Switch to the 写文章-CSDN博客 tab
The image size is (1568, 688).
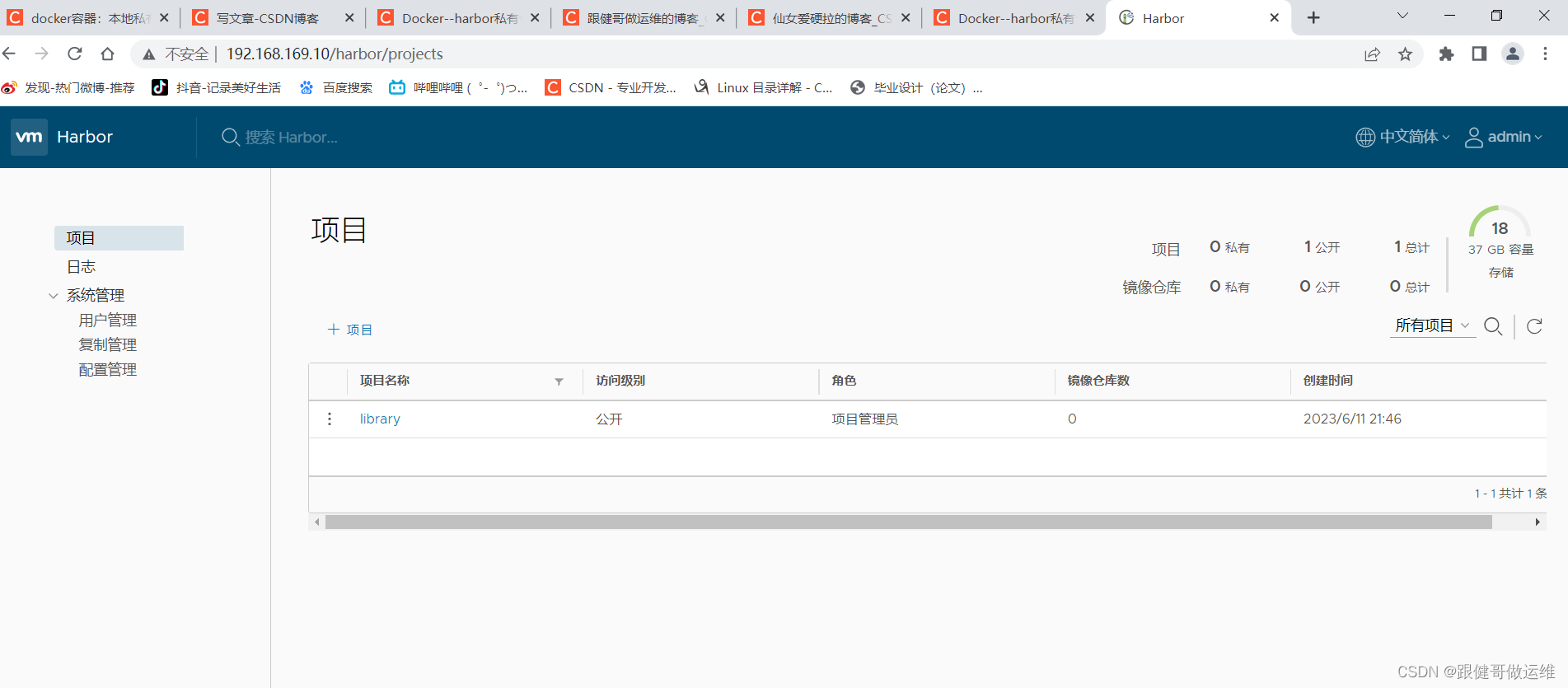tap(274, 17)
